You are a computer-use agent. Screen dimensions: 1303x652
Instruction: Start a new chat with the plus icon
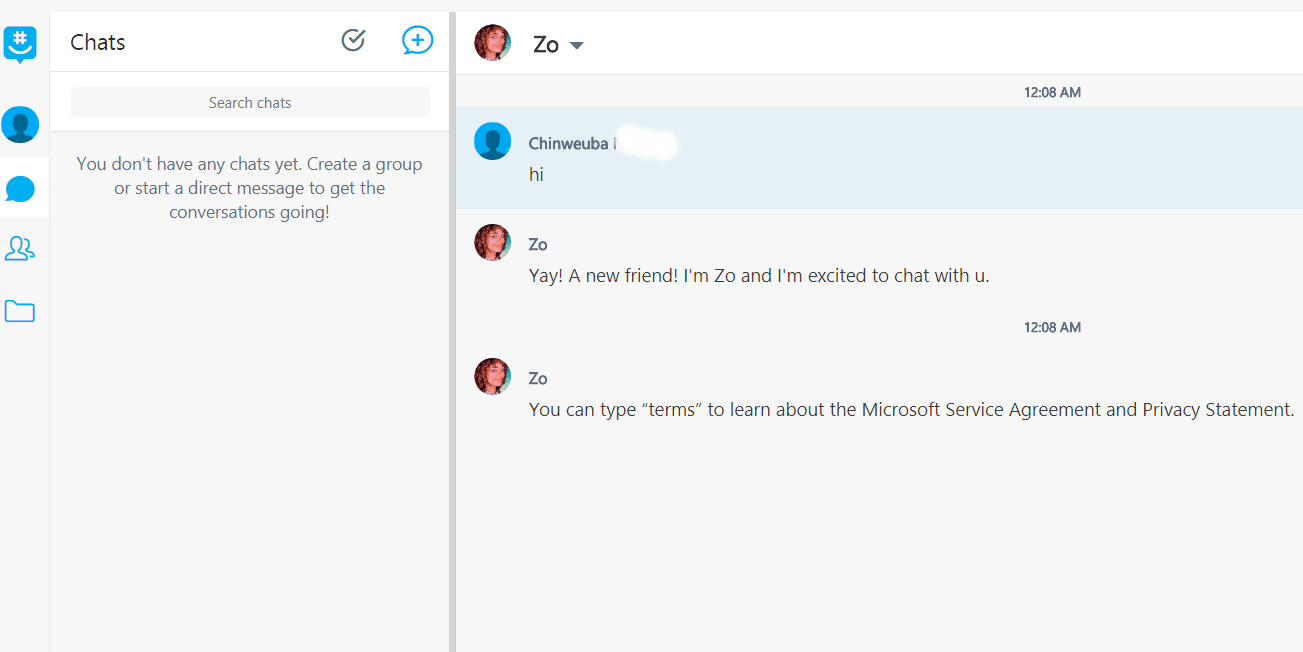(417, 40)
